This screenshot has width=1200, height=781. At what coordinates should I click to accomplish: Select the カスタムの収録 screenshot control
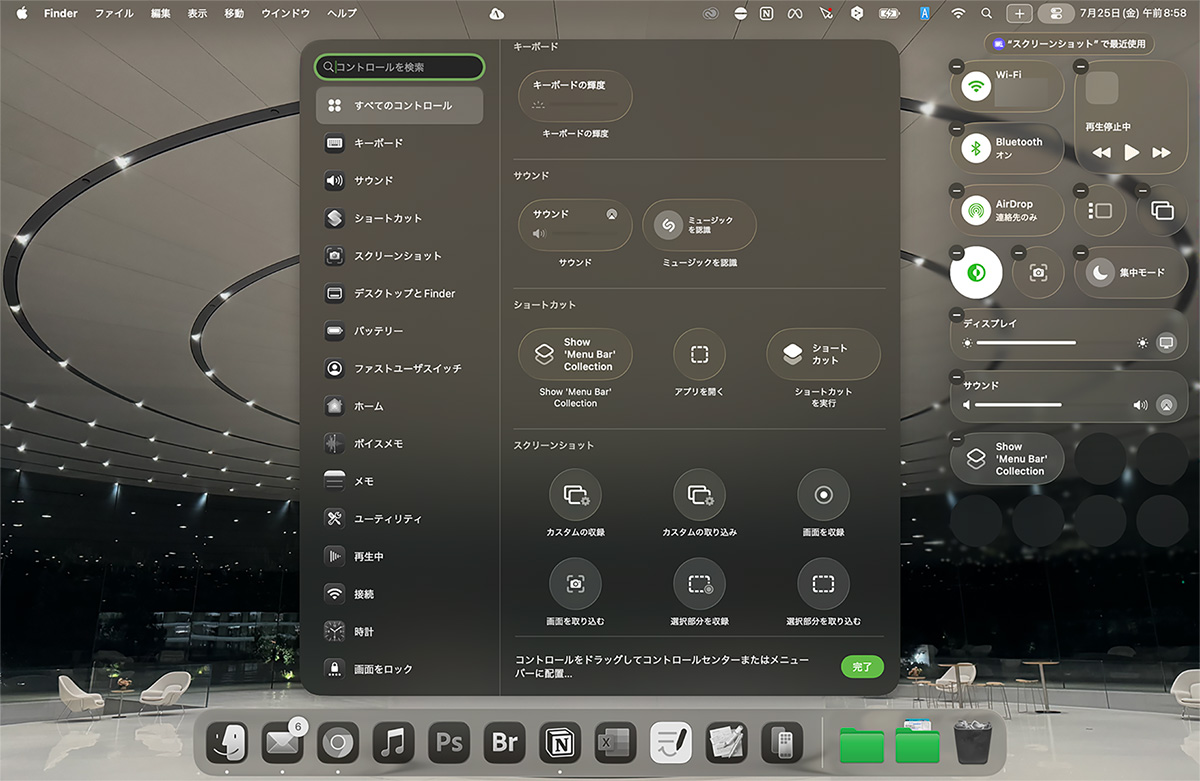click(575, 494)
